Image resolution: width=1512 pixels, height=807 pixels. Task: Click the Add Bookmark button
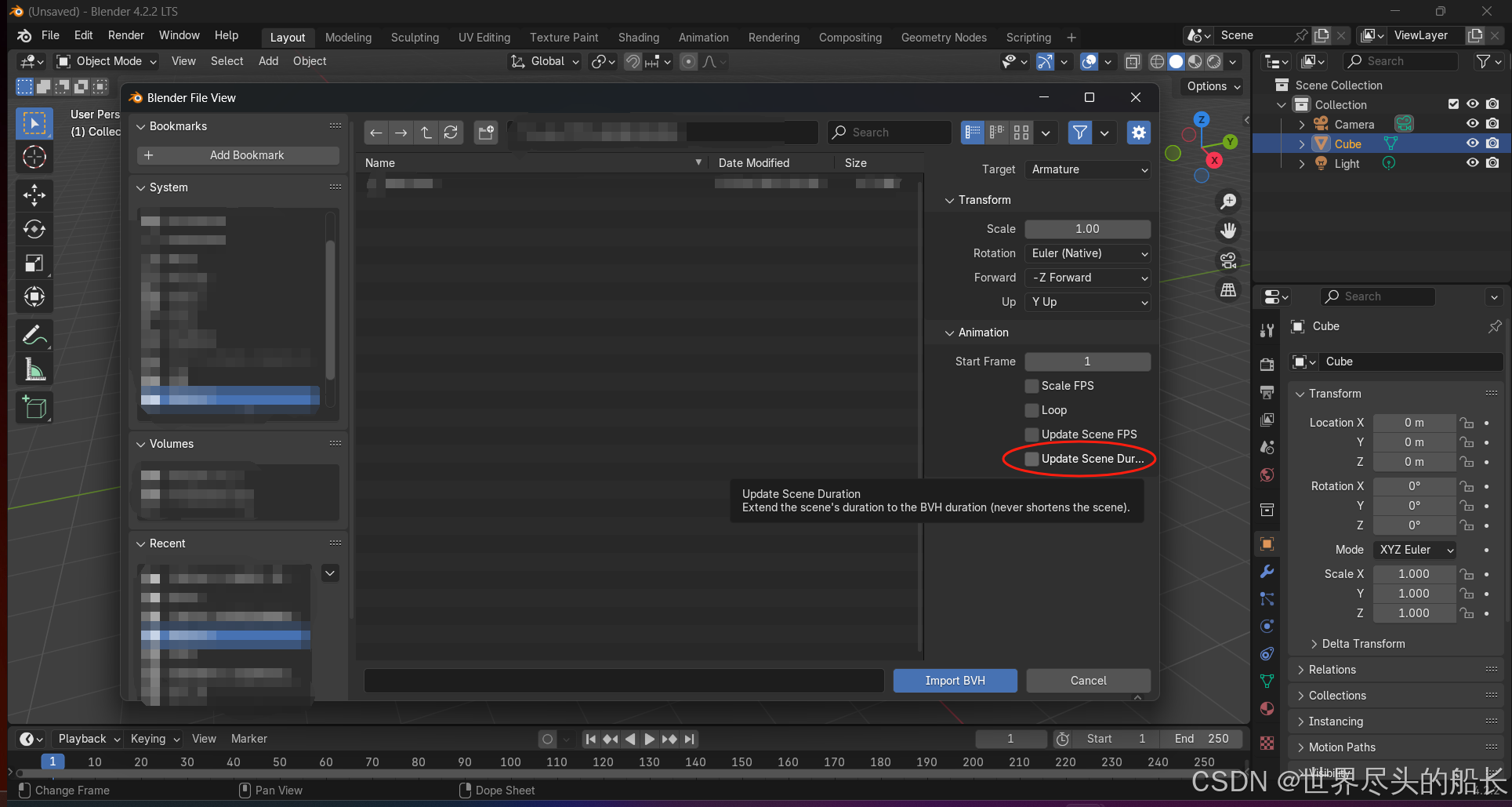[238, 155]
